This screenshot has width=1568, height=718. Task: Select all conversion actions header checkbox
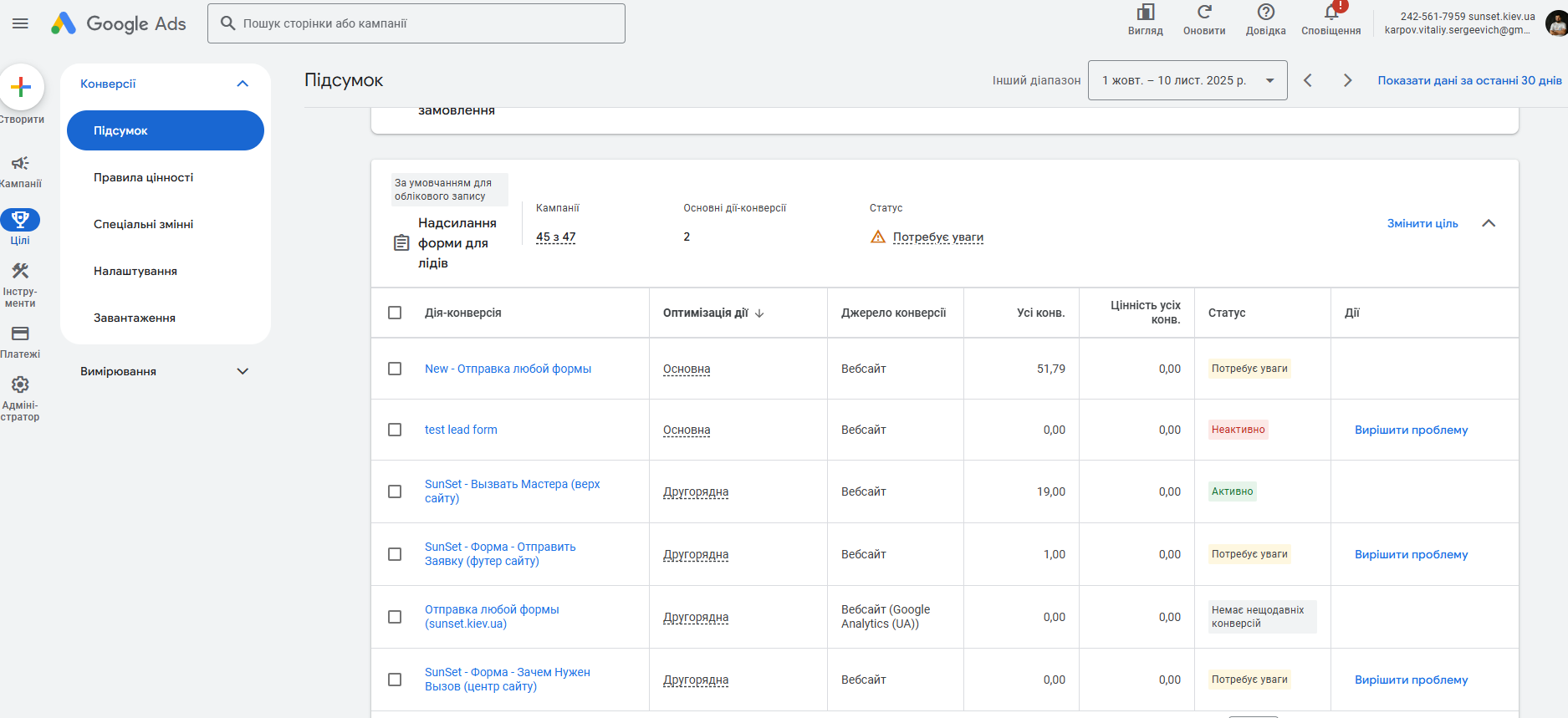tap(395, 313)
